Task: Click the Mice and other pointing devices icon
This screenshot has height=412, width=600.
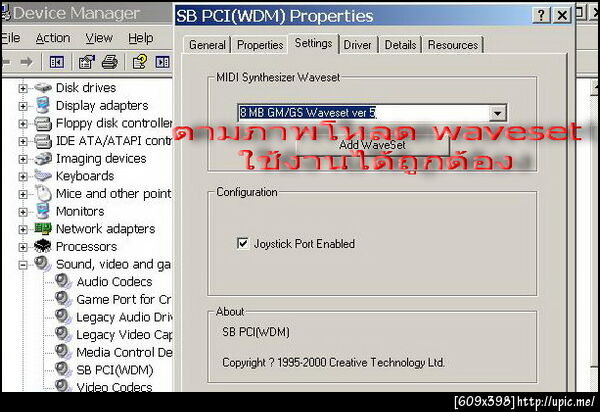Action: [x=44, y=193]
